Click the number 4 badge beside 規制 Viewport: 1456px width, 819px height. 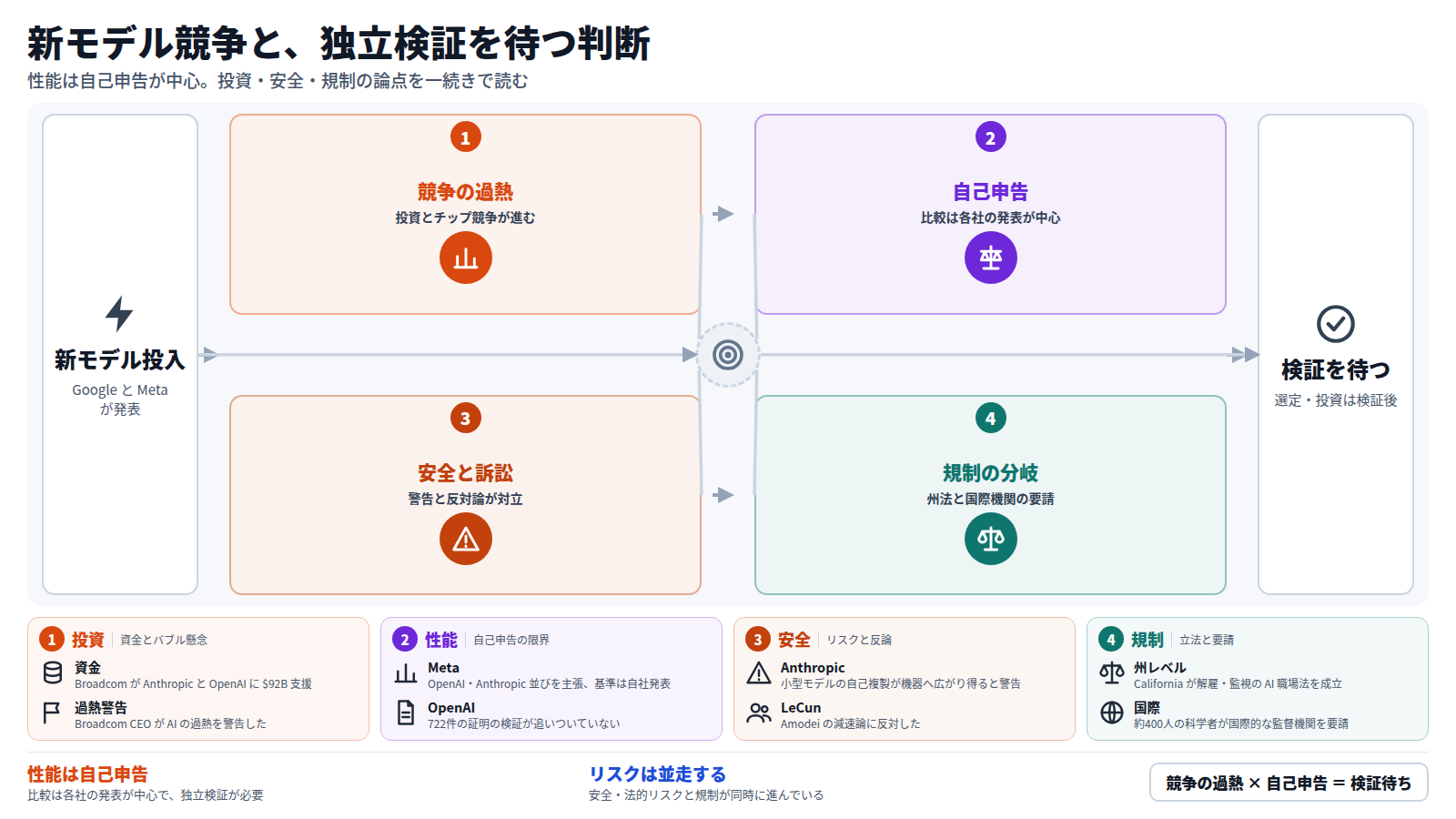(1111, 640)
